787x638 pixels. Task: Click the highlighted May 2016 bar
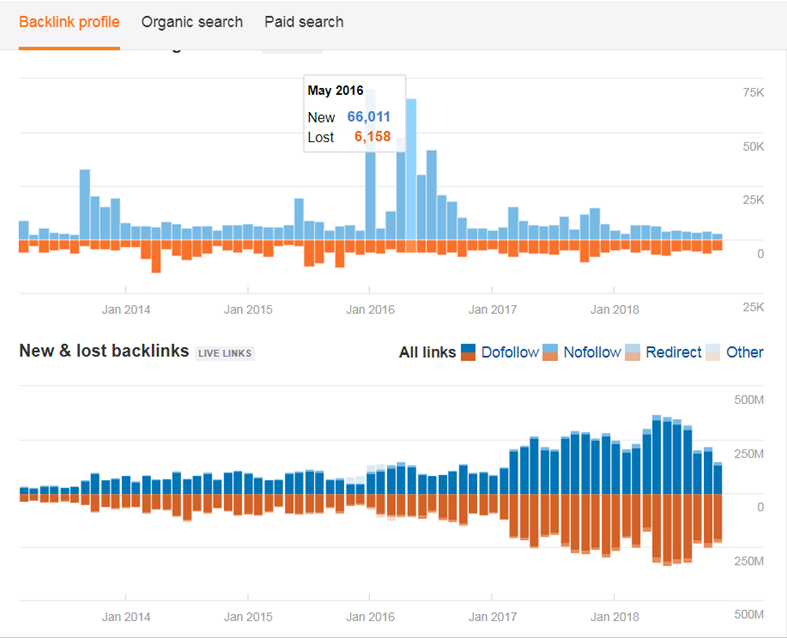(x=411, y=170)
